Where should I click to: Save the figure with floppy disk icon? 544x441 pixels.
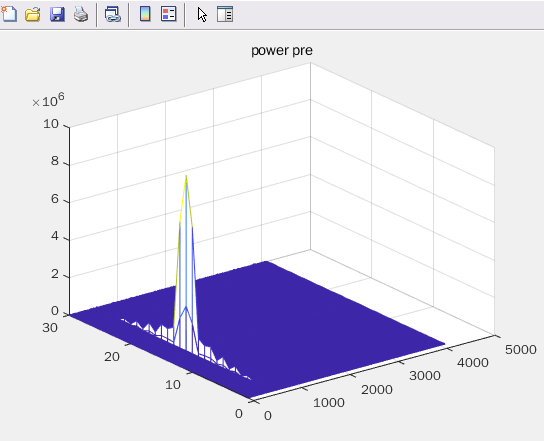(57, 15)
